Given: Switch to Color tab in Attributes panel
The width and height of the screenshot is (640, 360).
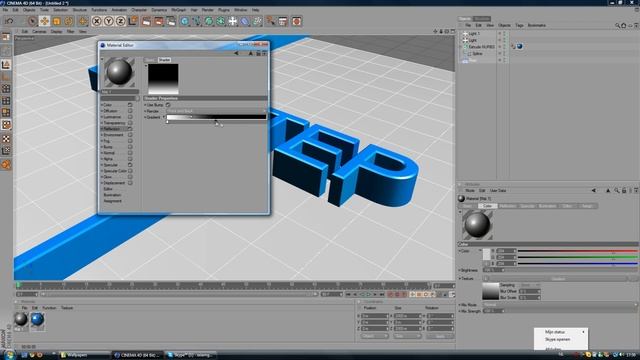Looking at the screenshot, I should [x=487, y=206].
